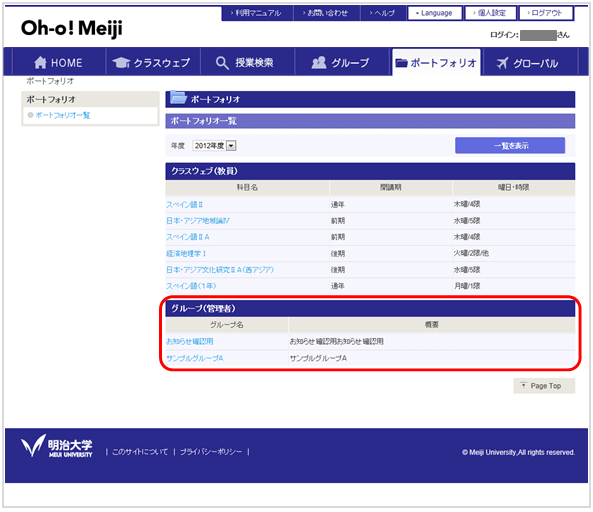
Task: Click the Page Top button
Action: 544,386
